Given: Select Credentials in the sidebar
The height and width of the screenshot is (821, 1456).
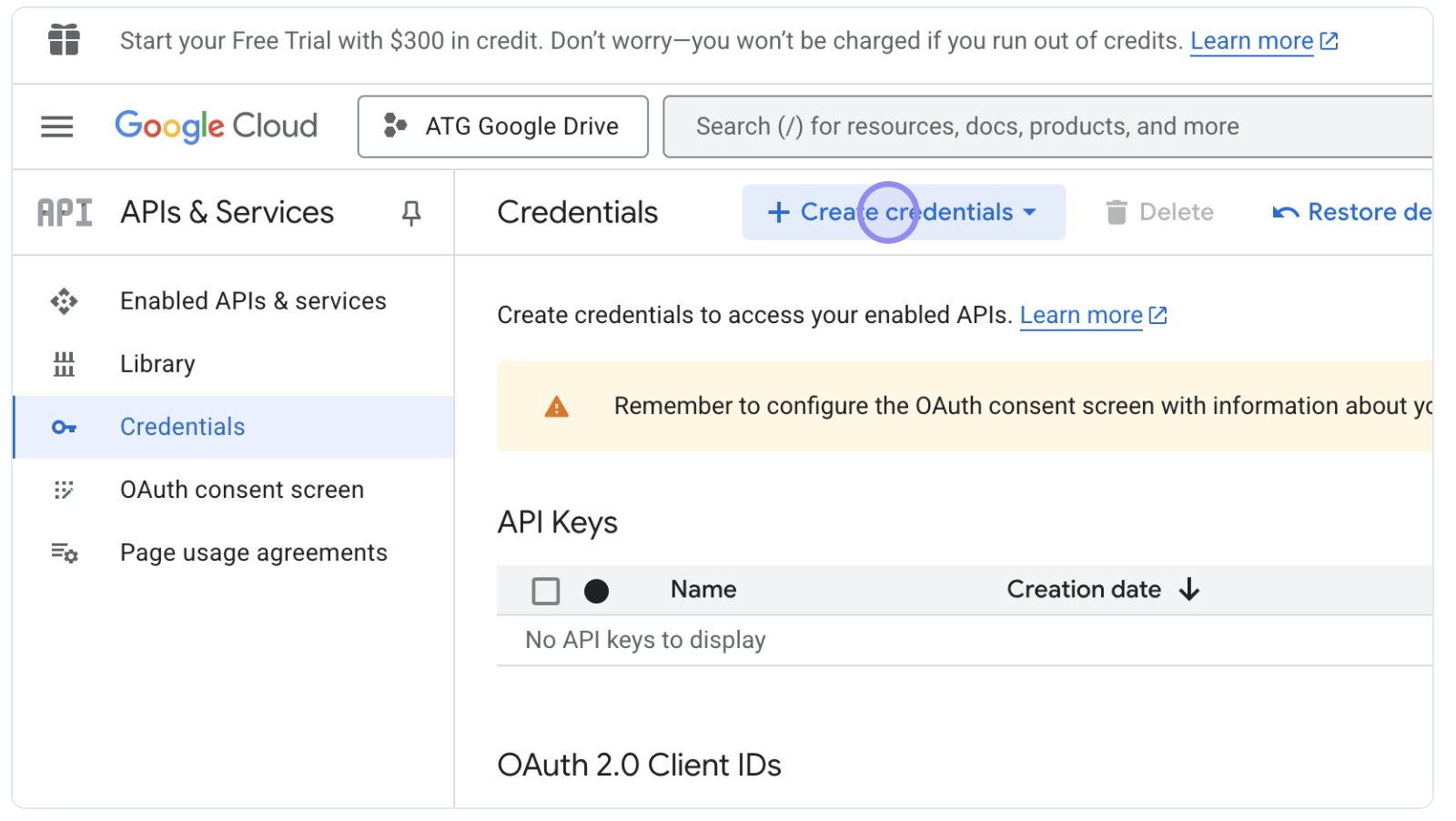Looking at the screenshot, I should 182,426.
